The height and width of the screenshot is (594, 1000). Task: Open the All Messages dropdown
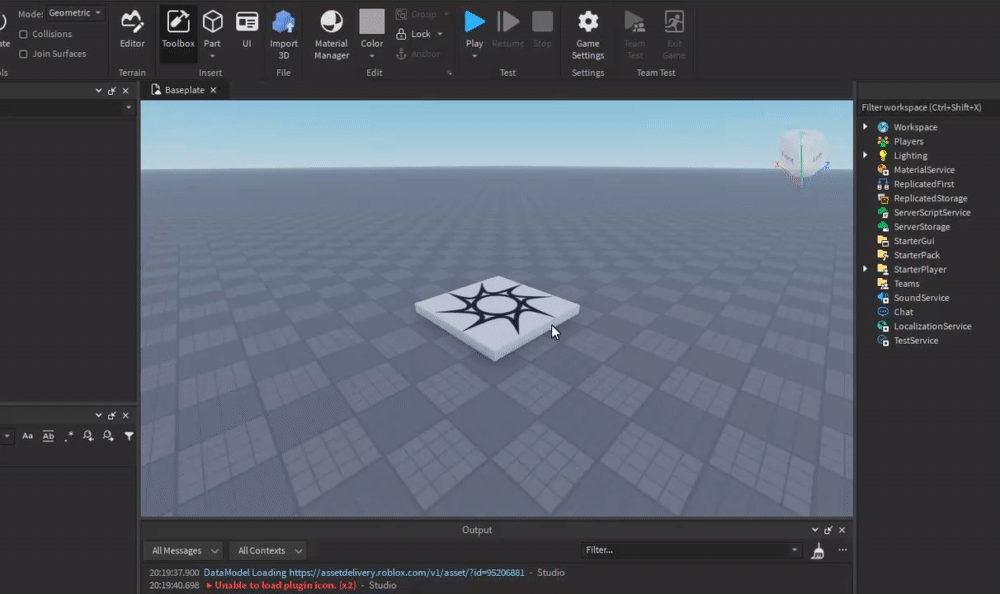(184, 551)
